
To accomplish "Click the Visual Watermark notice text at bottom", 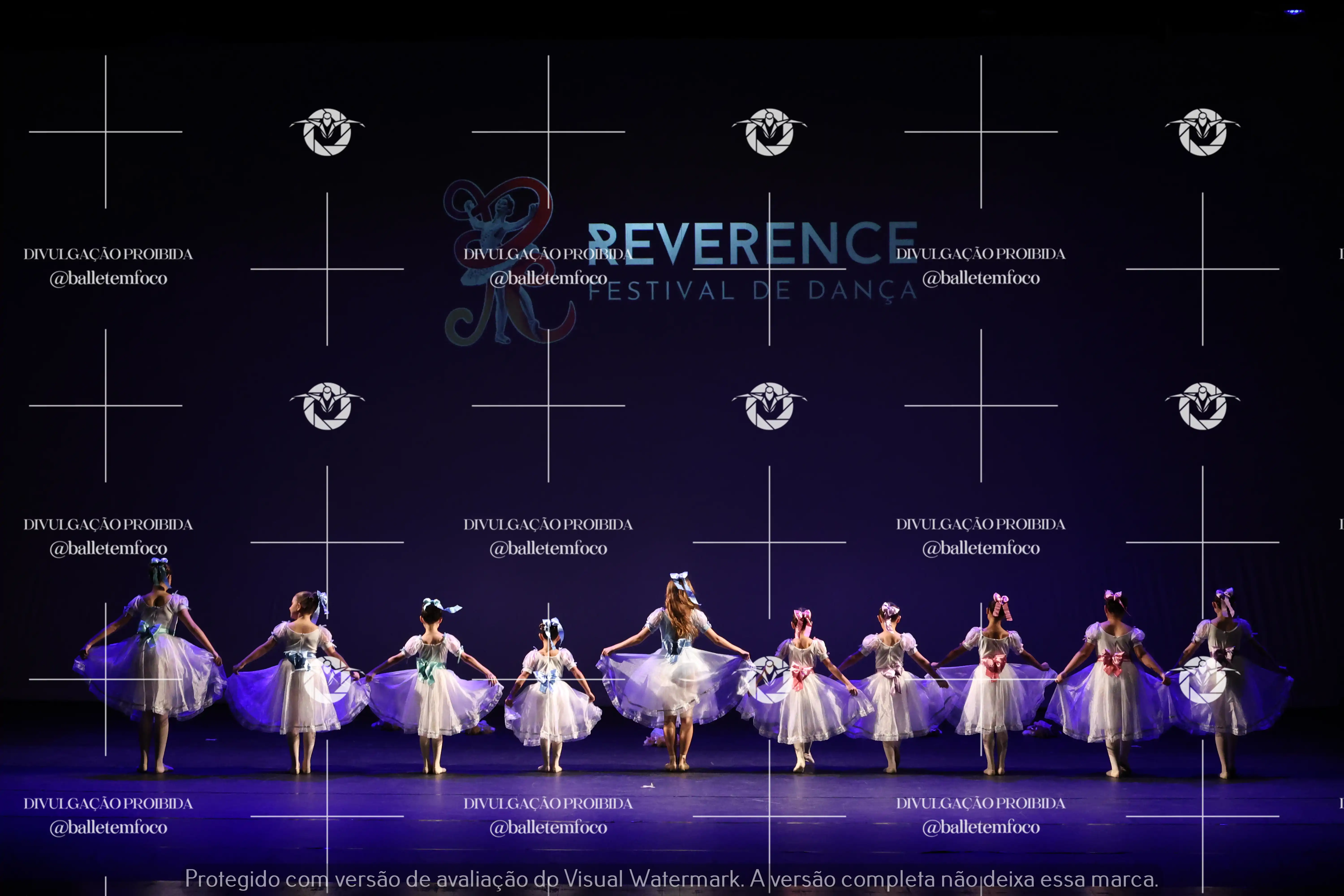I will [671, 878].
